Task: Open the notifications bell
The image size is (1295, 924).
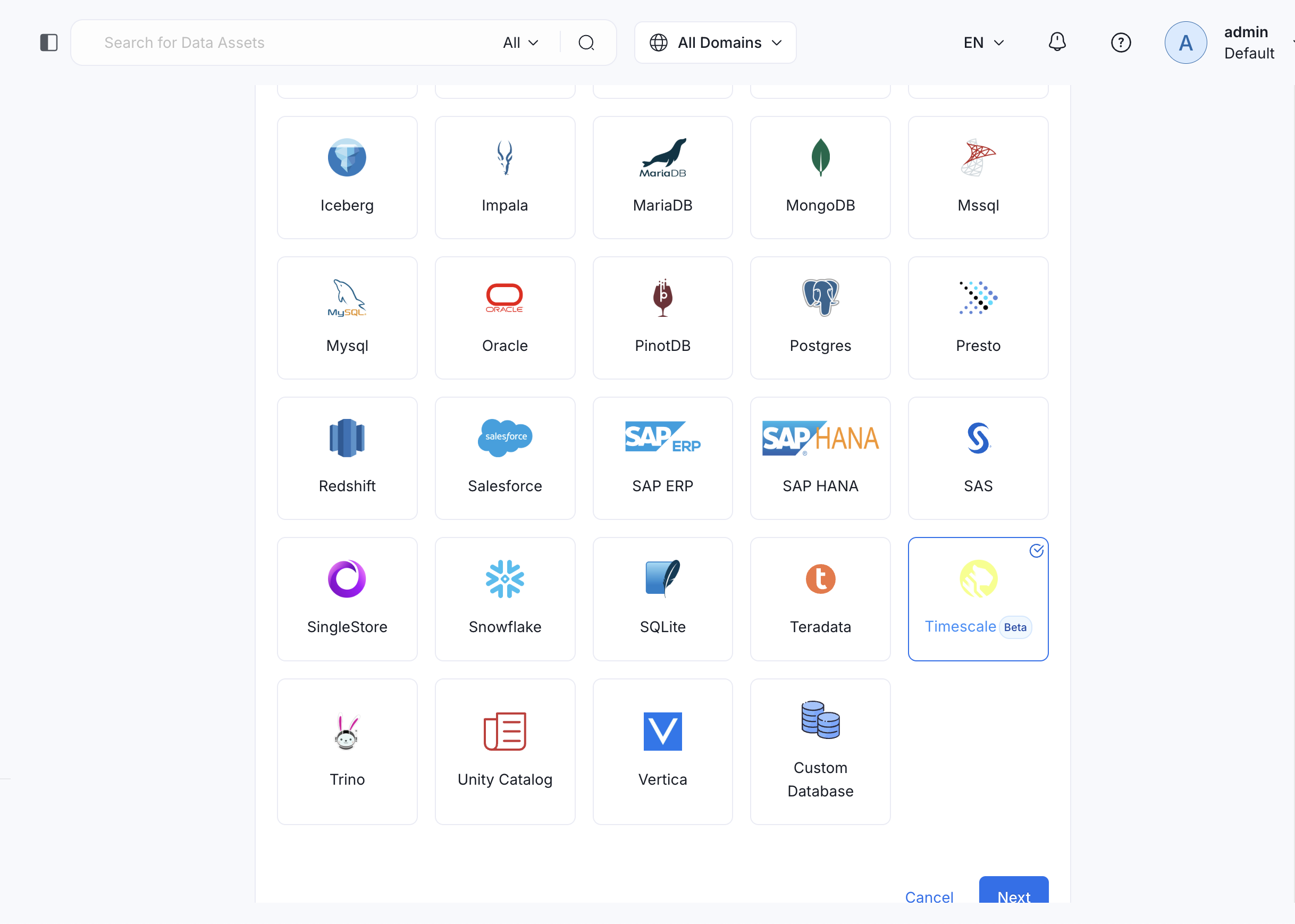Action: point(1057,42)
